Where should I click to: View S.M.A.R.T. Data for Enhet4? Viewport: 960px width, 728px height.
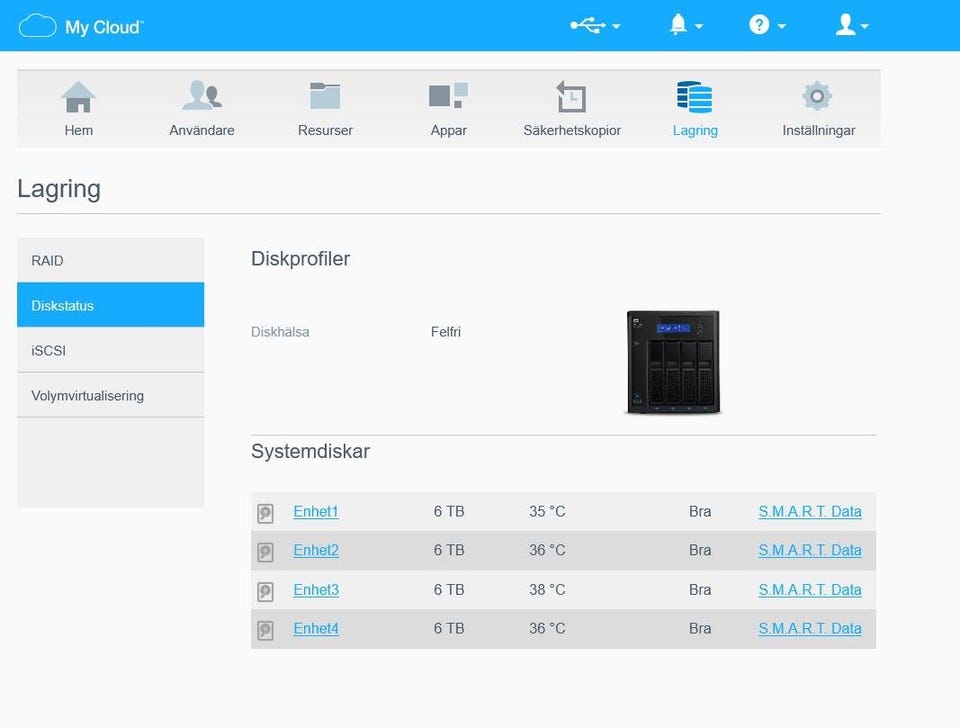(809, 629)
